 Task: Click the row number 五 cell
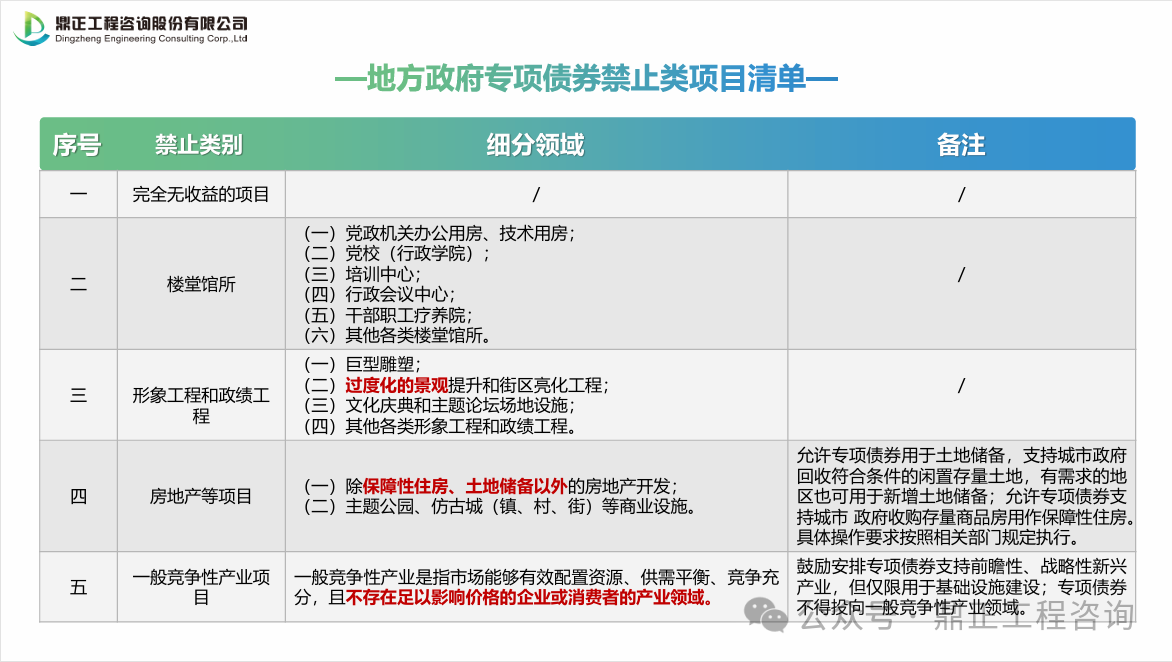pyautogui.click(x=78, y=587)
